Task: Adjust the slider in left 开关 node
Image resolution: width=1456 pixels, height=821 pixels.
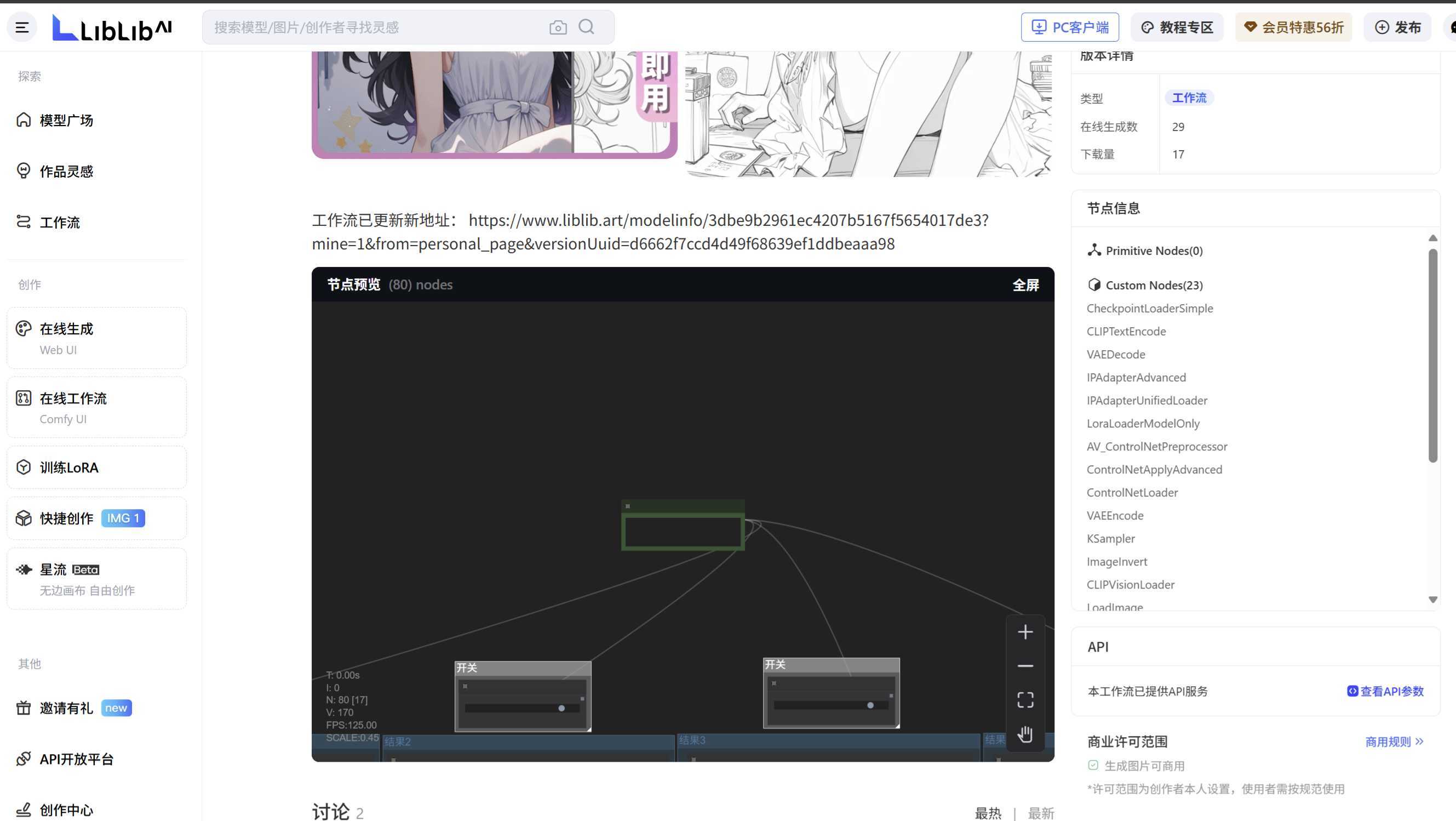Action: (522, 708)
